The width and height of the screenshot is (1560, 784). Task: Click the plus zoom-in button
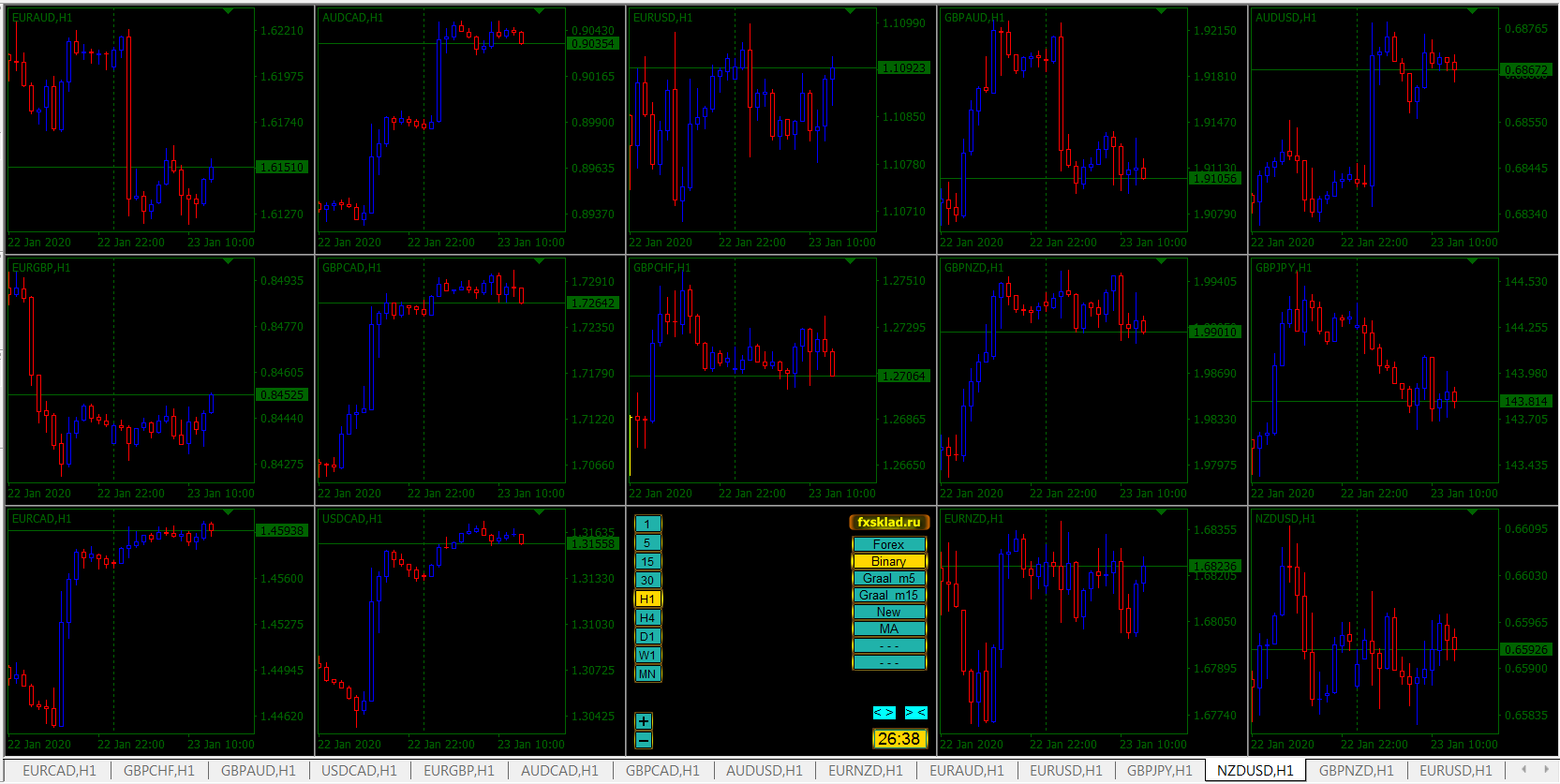click(643, 721)
